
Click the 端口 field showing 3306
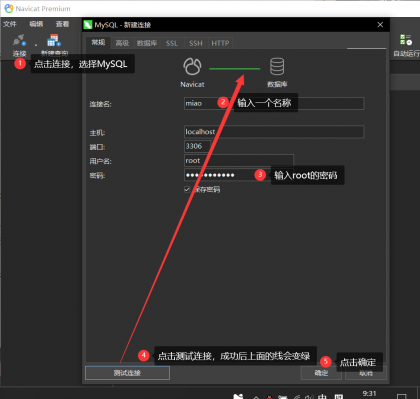[x=197, y=146]
